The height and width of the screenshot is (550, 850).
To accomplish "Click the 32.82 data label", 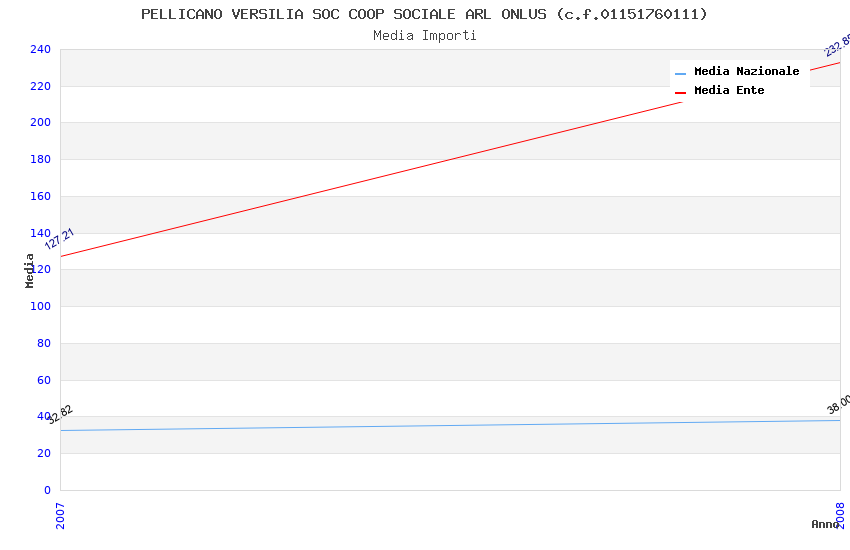I will point(60,415).
